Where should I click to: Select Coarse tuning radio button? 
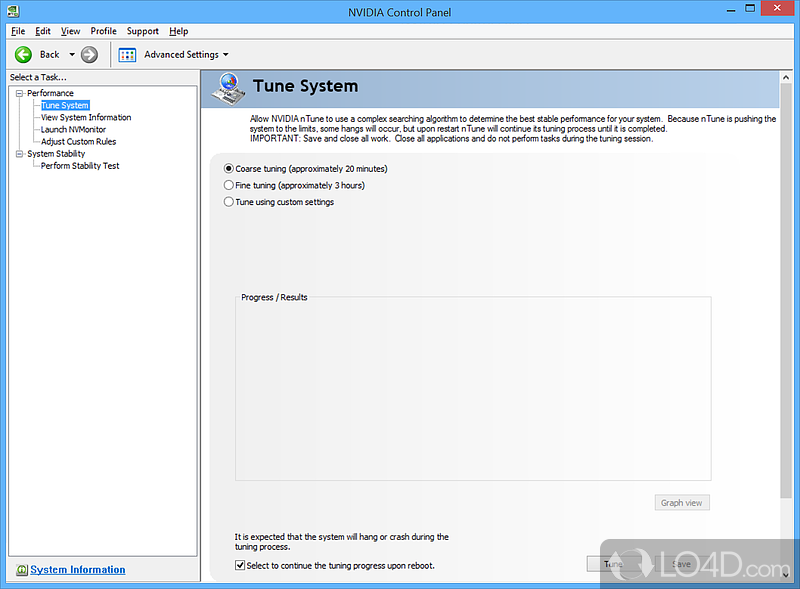(x=229, y=168)
